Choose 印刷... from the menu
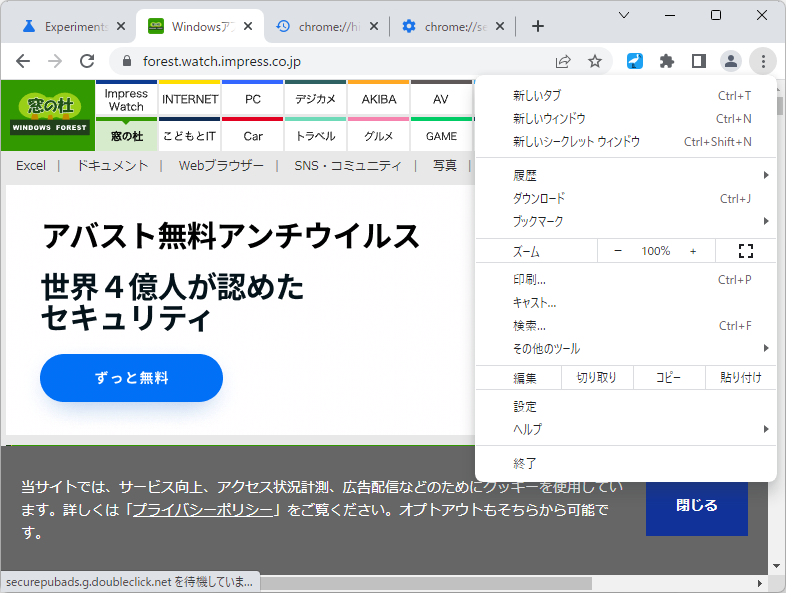 626,279
